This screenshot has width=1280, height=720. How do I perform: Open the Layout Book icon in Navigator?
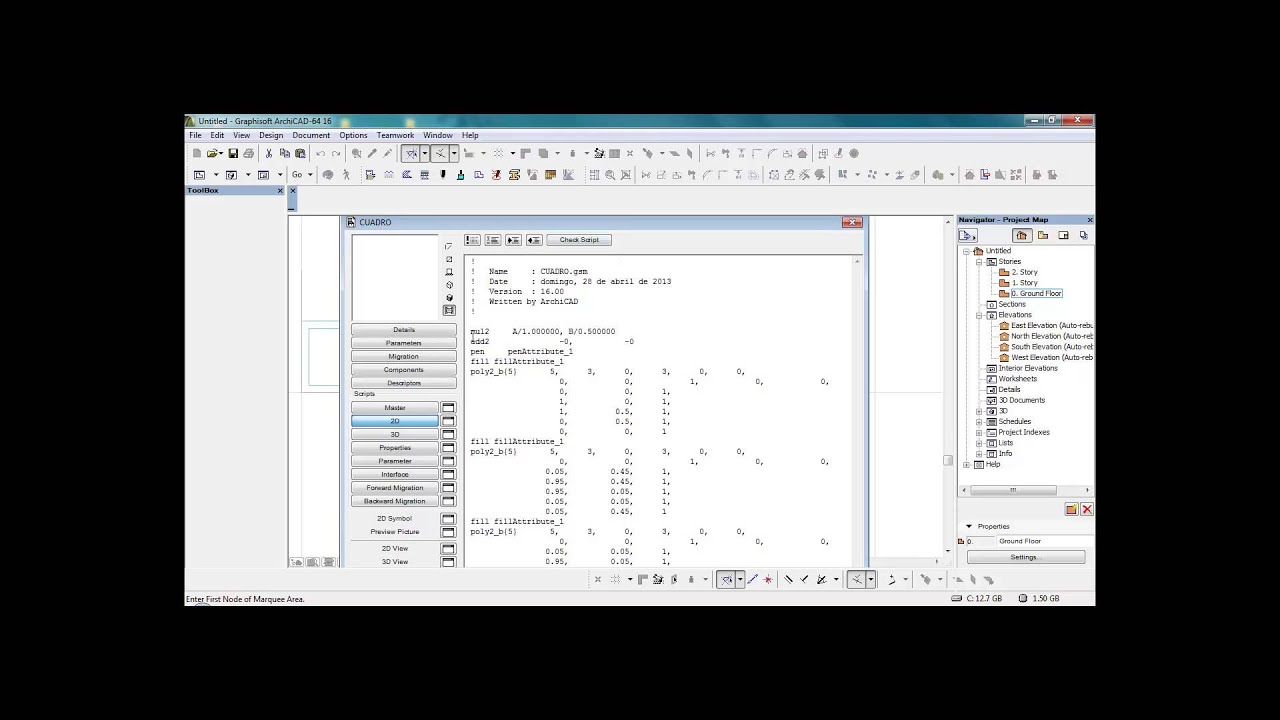click(x=1063, y=235)
